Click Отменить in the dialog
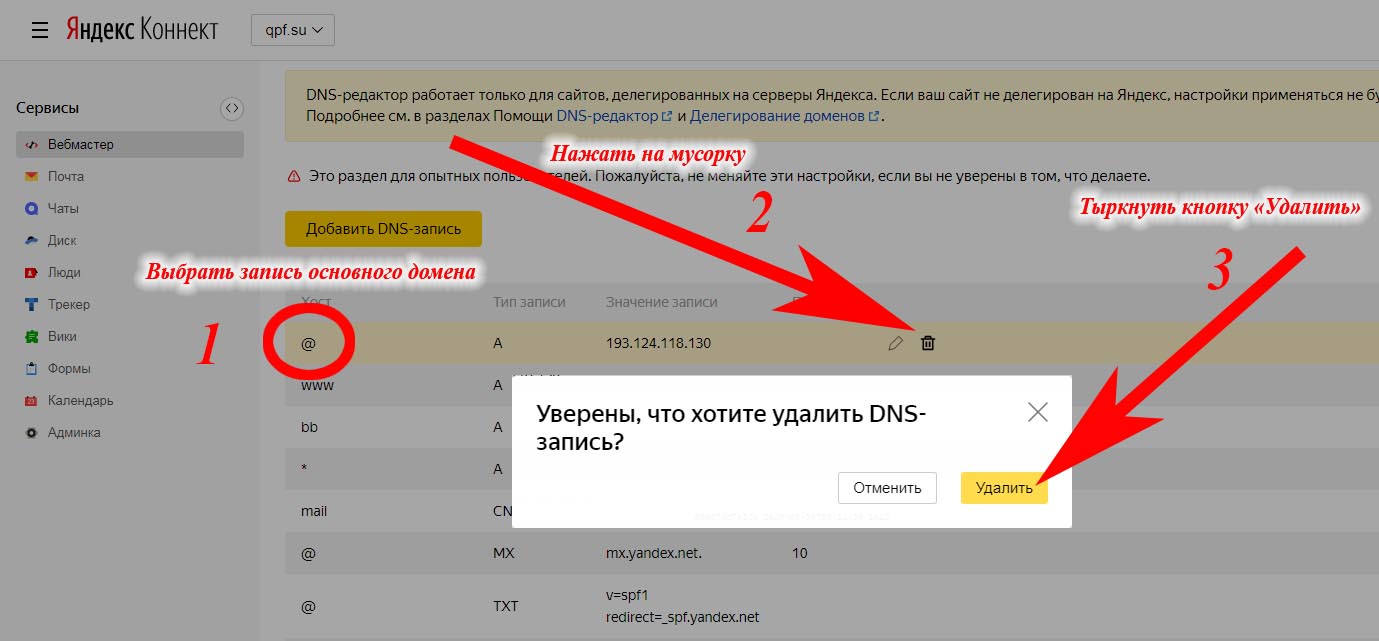Viewport: 1379px width, 641px height. 887,488
